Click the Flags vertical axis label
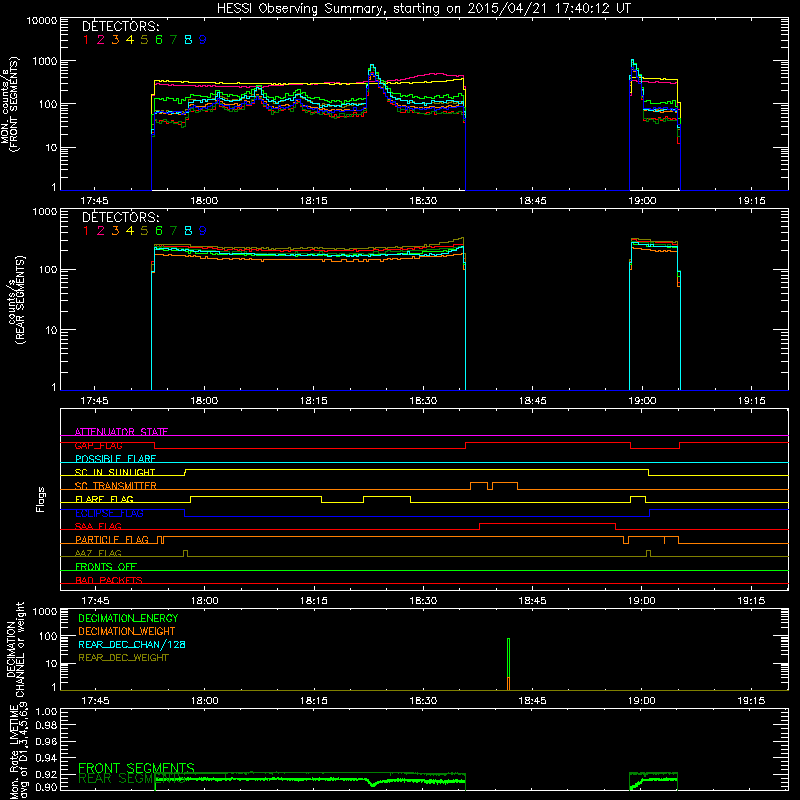 (x=41, y=499)
